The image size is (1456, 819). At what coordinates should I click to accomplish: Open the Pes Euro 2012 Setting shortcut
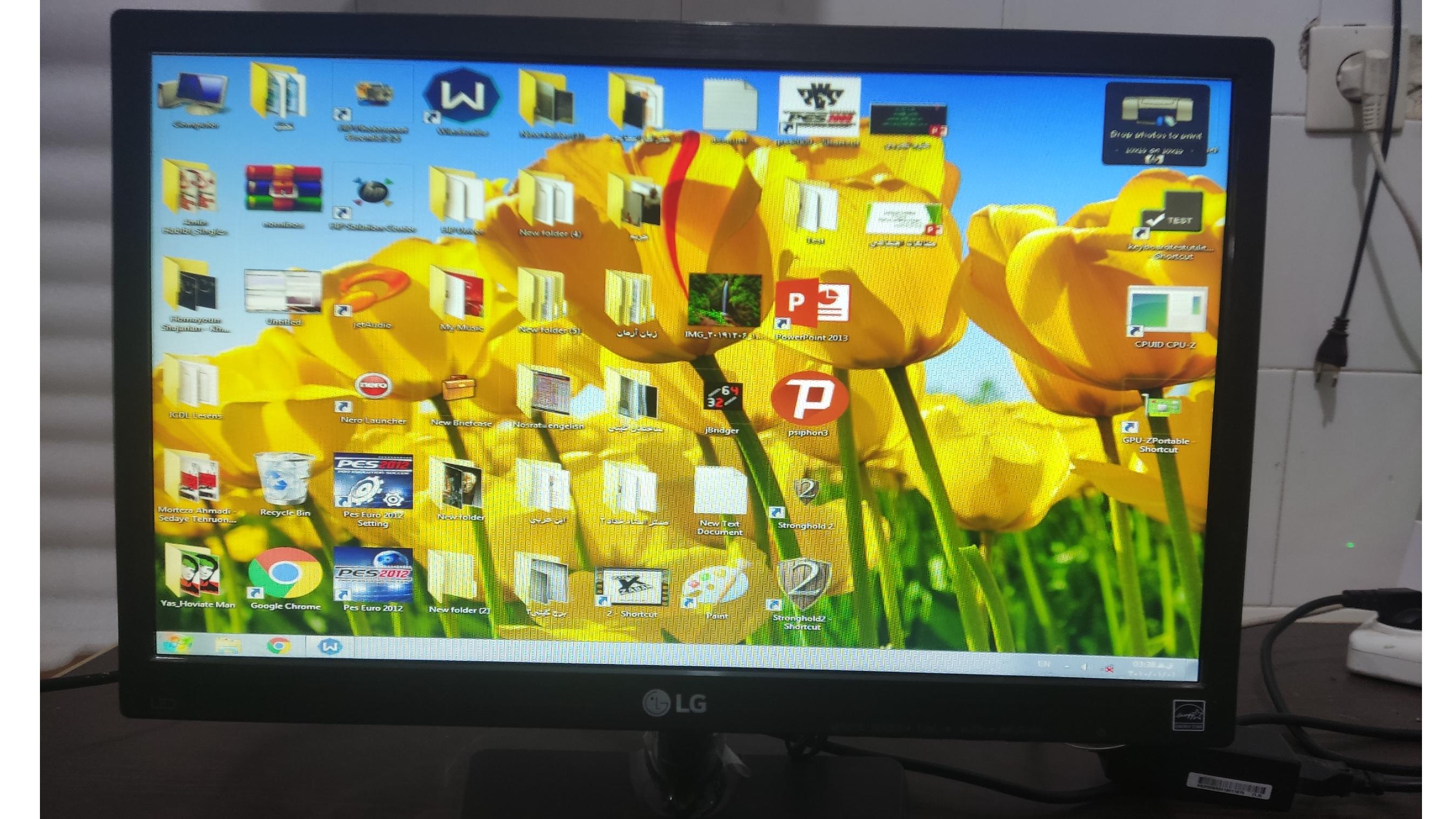click(x=373, y=482)
